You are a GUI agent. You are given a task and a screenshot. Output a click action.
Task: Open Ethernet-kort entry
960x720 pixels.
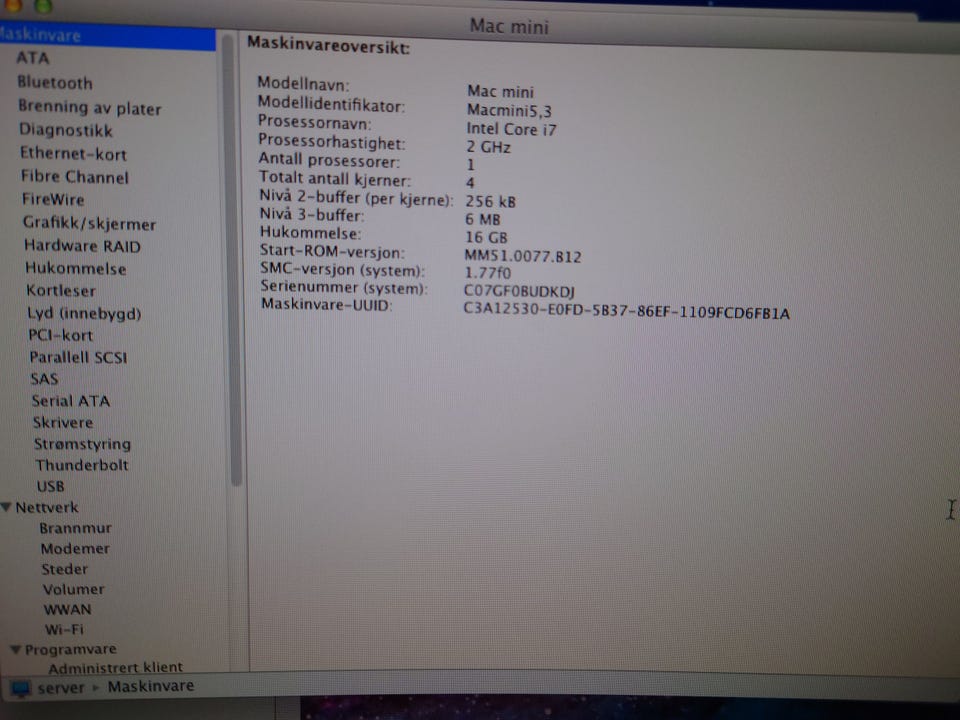tap(73, 154)
